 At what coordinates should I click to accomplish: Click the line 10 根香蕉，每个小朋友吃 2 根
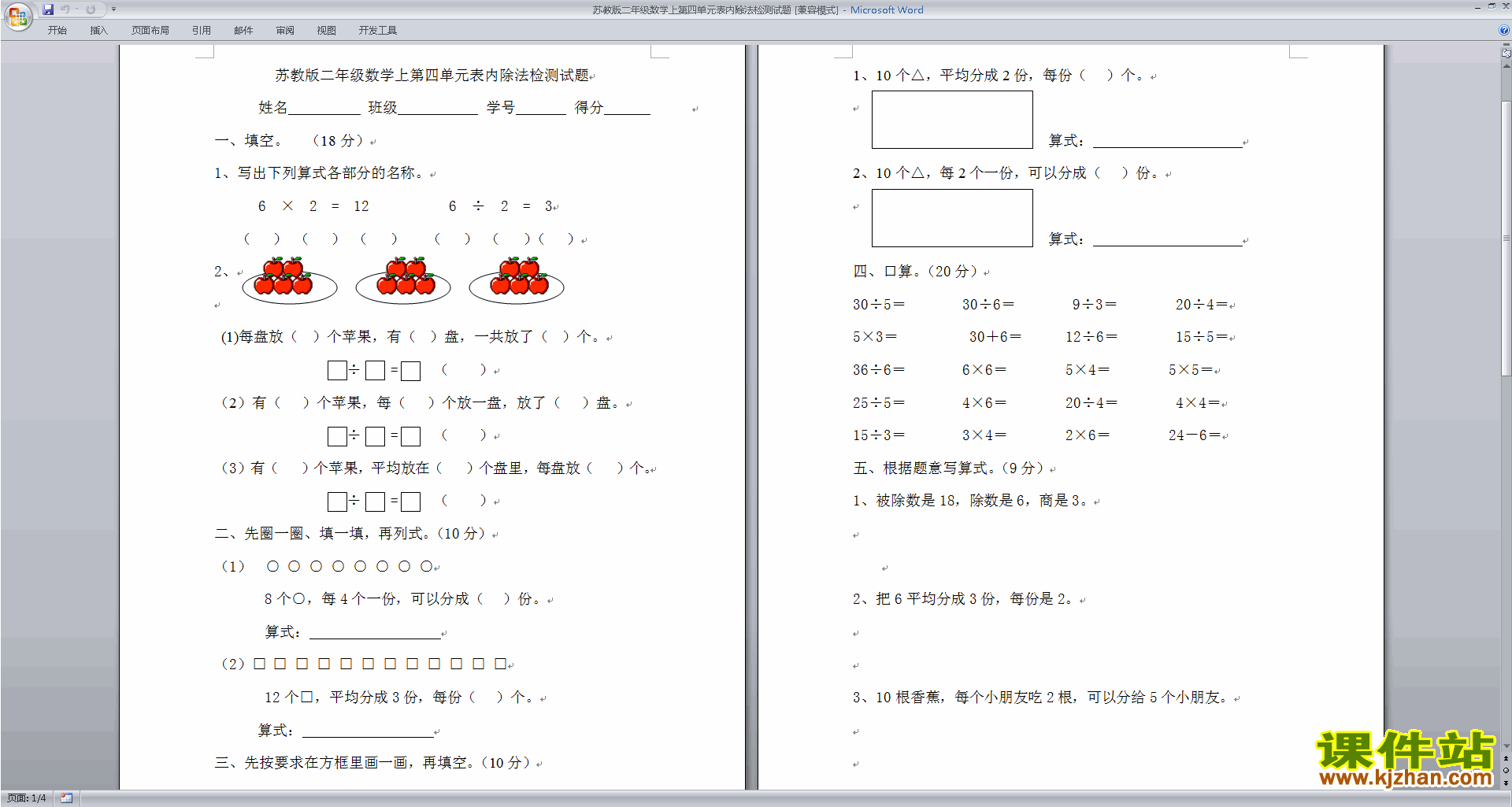pos(1041,698)
